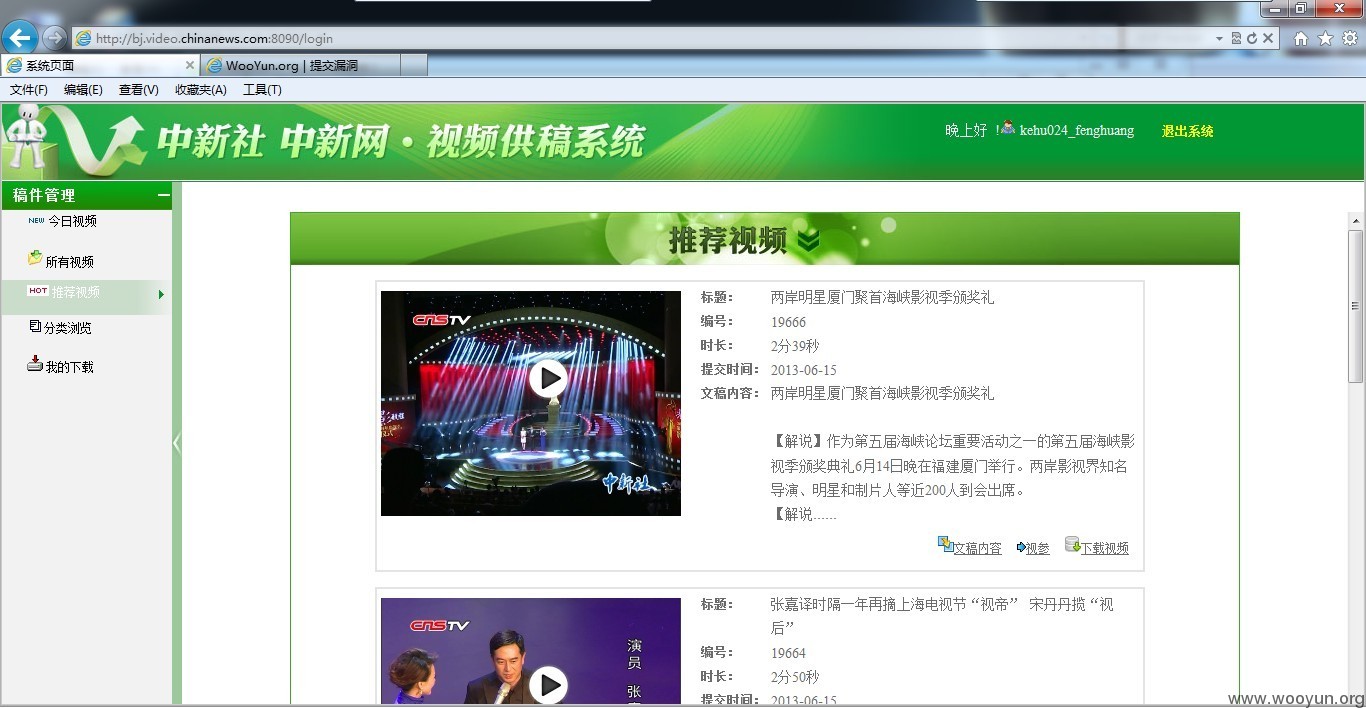This screenshot has height=708, width=1366.
Task: Stop loading with the address bar X icon
Action: click(x=1267, y=38)
